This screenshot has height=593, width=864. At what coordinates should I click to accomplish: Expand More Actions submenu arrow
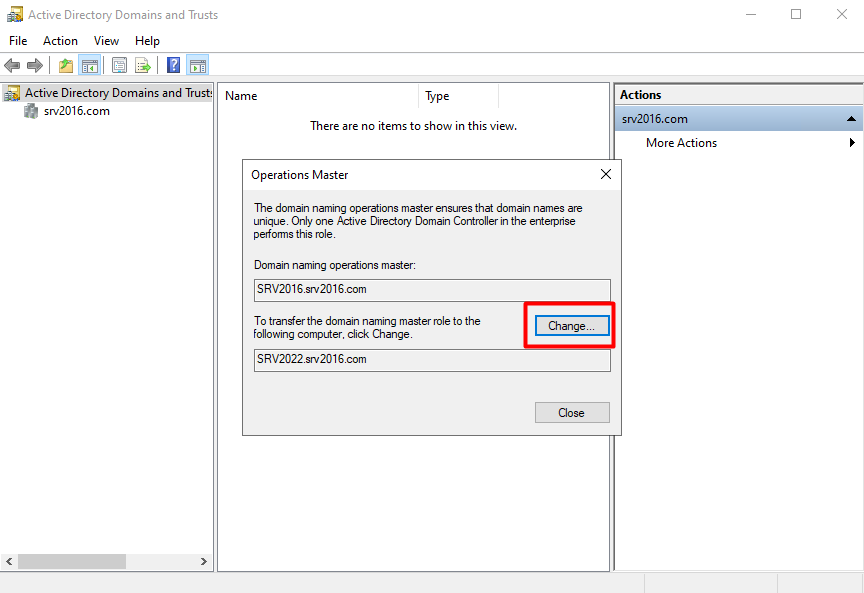[852, 143]
